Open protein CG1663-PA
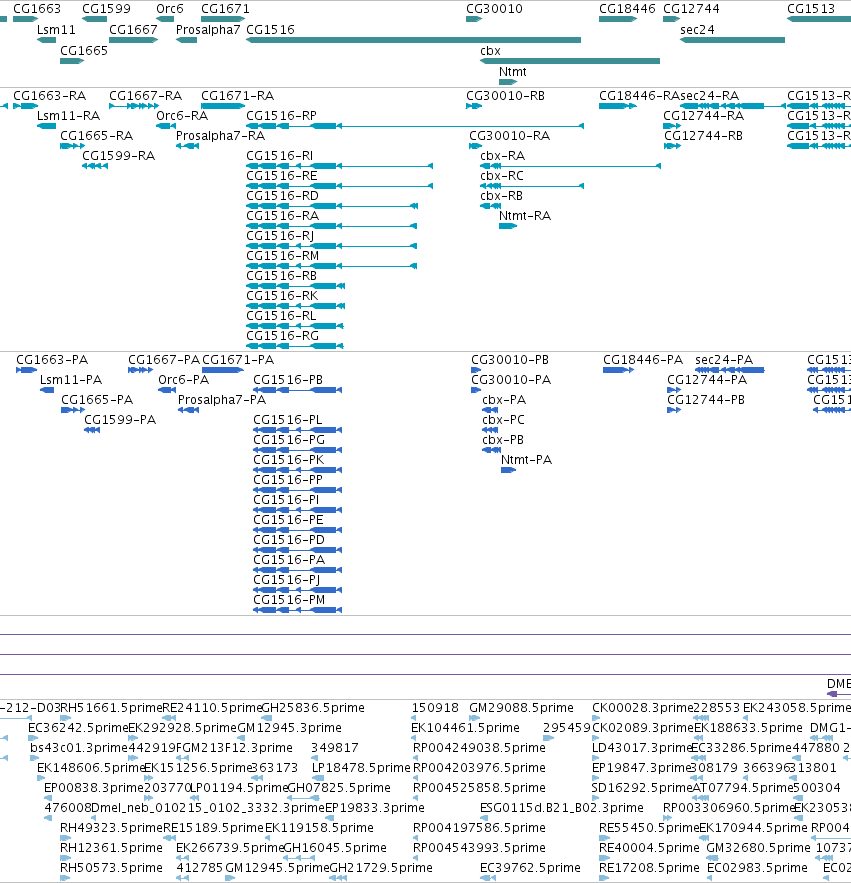This screenshot has height=883, width=851. 26,370
